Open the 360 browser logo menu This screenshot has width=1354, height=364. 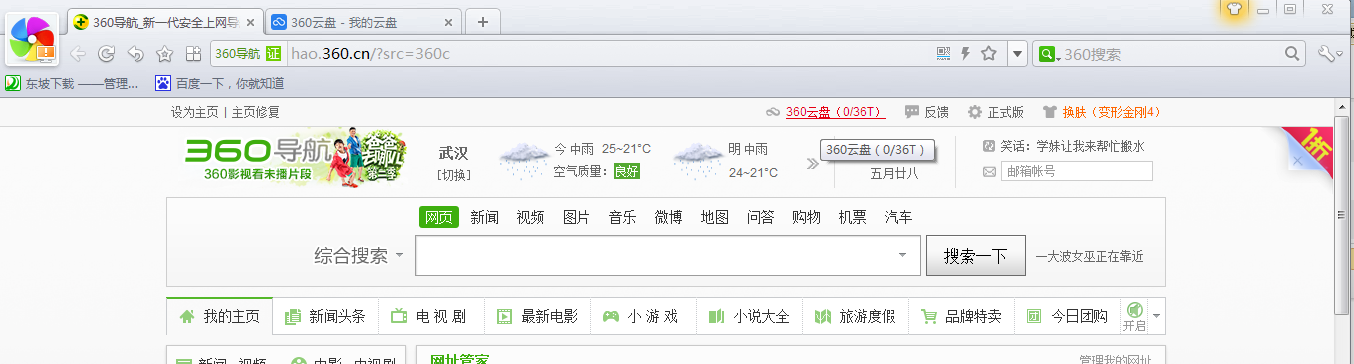pyautogui.click(x=32, y=40)
